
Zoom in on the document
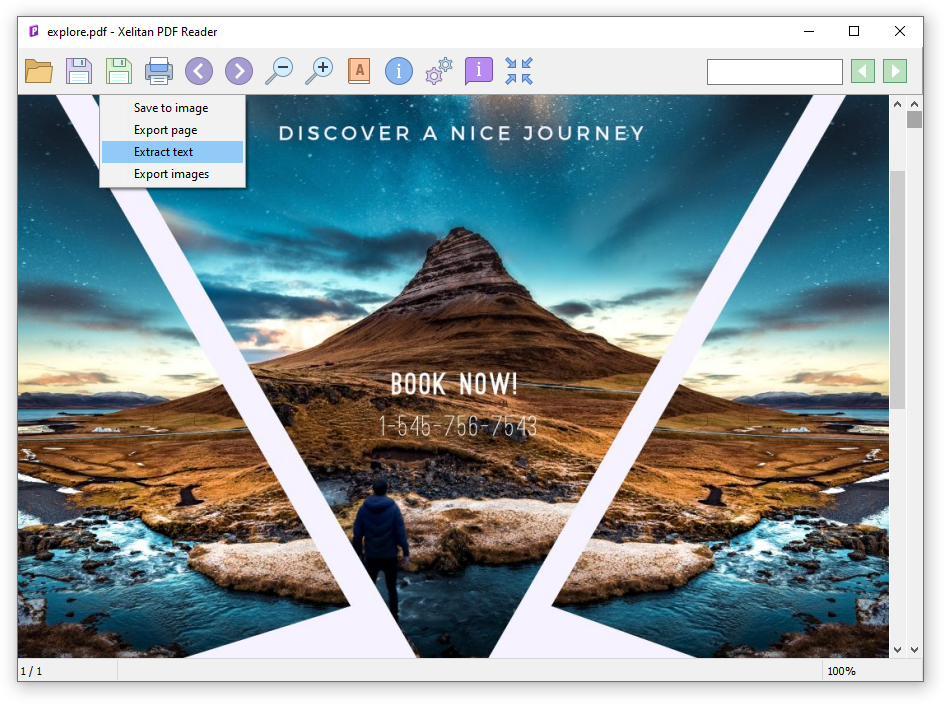[320, 71]
